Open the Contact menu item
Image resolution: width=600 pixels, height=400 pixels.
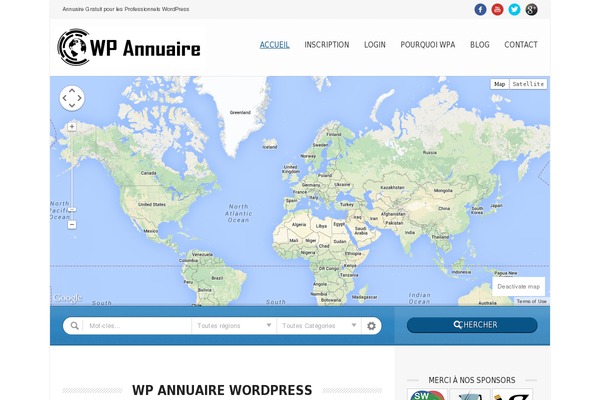coord(521,45)
